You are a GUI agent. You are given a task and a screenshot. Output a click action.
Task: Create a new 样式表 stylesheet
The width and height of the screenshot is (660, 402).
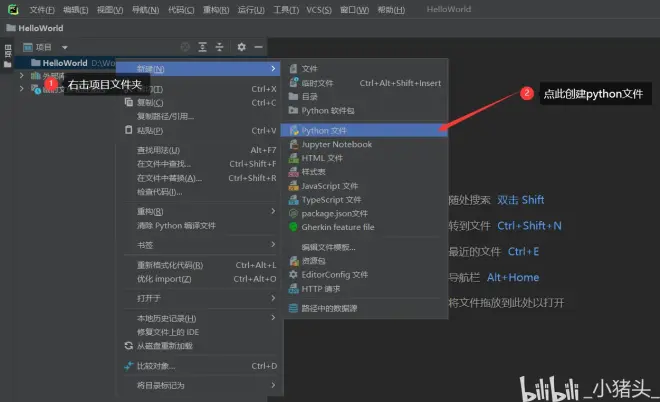point(364,172)
